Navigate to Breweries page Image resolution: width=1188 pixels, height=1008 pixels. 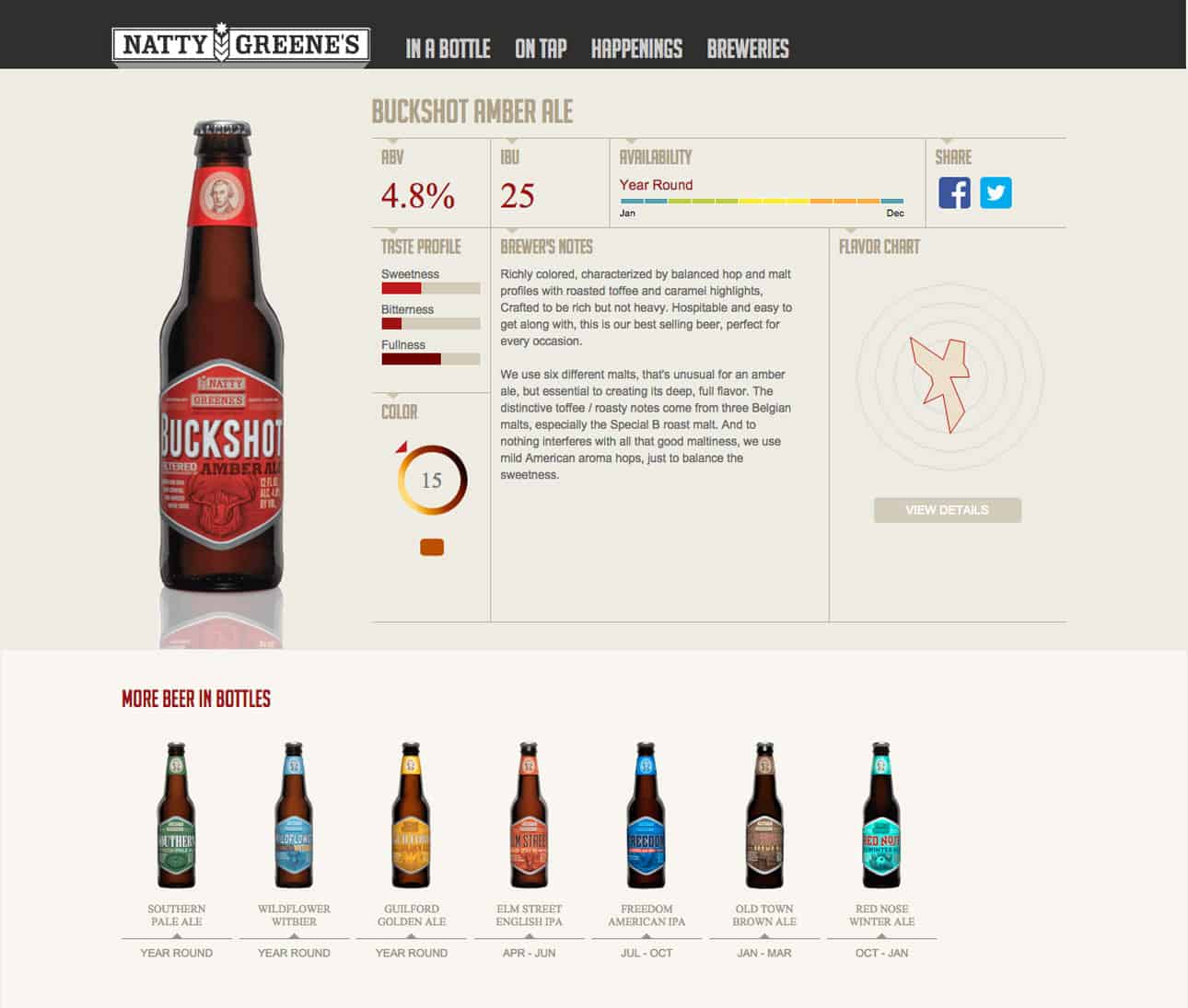click(748, 49)
